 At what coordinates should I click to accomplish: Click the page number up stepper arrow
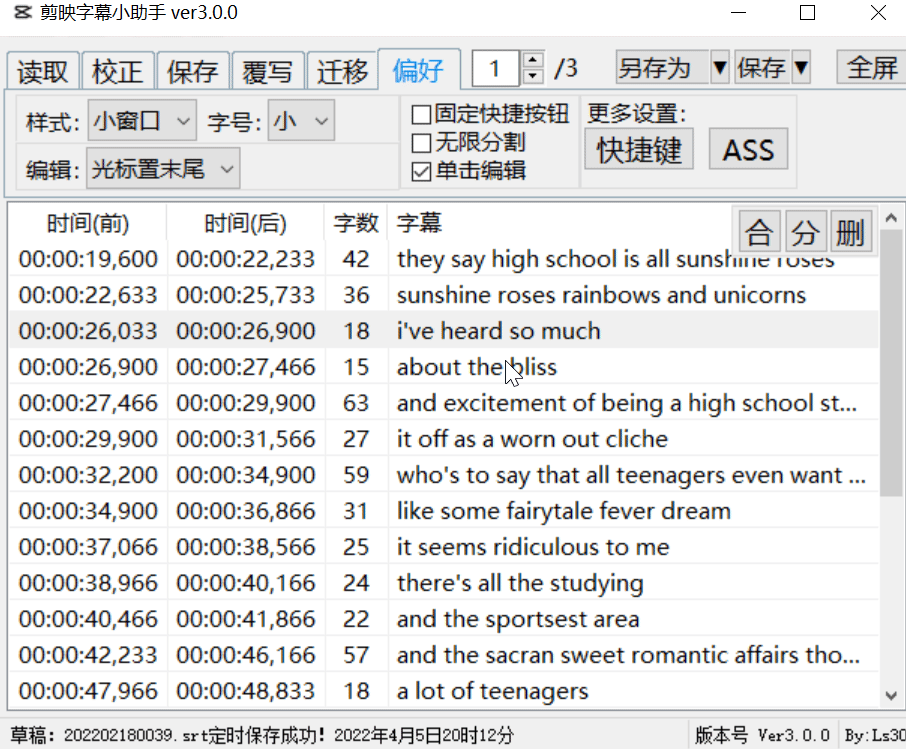[x=531, y=61]
